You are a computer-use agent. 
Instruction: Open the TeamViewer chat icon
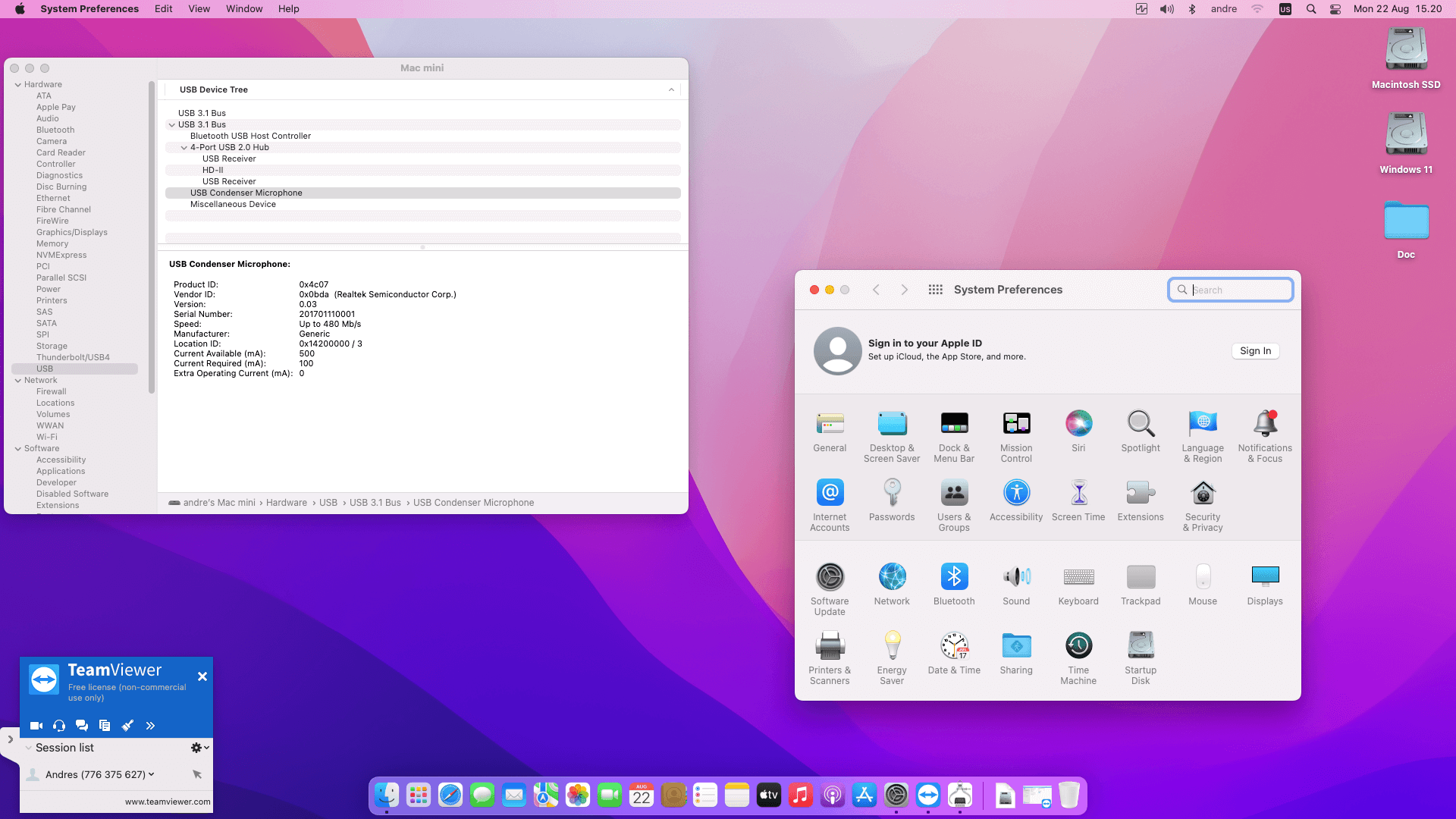[x=82, y=726]
